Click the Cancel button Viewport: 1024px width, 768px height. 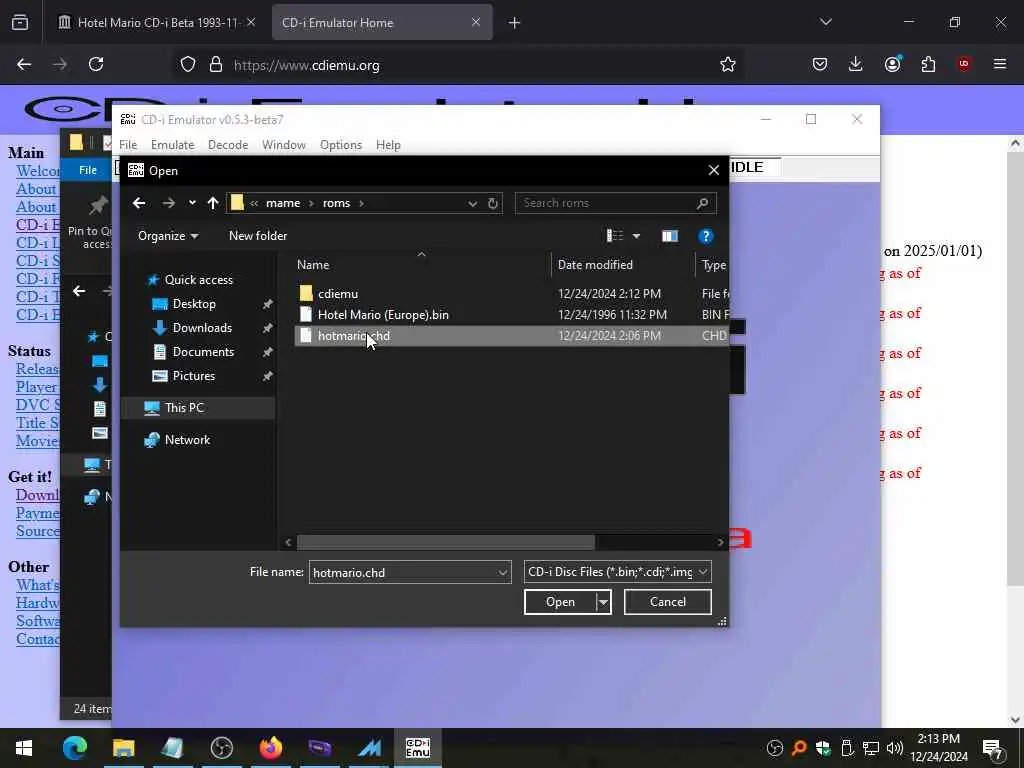coord(667,602)
